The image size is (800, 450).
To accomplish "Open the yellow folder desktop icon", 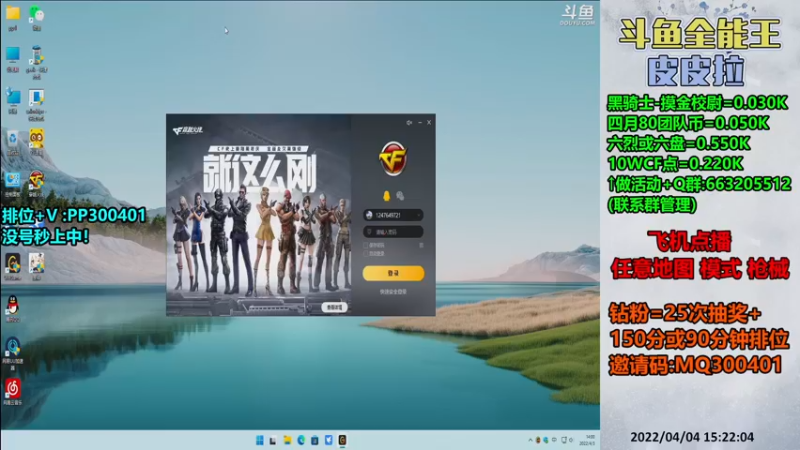I will click(13, 13).
